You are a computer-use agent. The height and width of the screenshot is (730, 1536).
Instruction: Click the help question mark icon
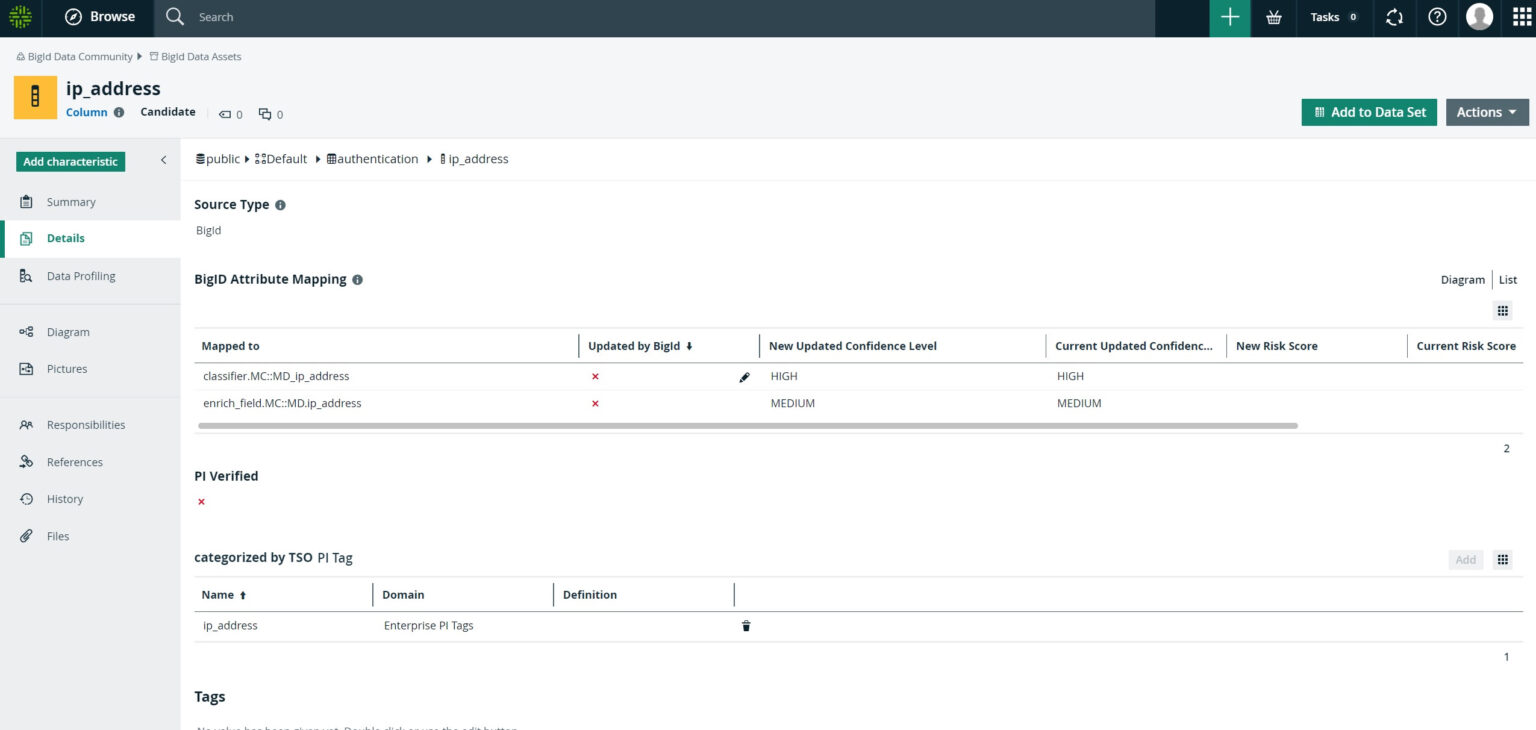[1437, 17]
